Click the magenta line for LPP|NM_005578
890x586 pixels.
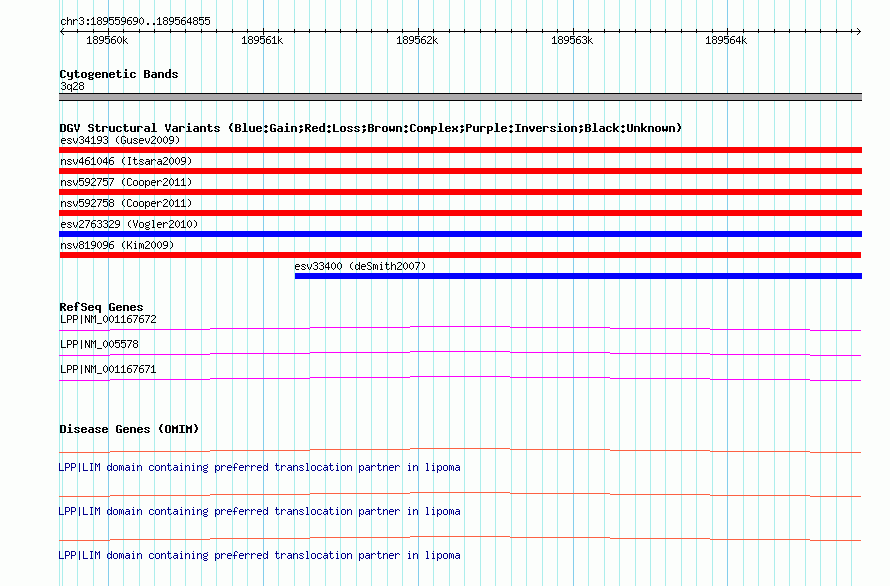pos(460,353)
